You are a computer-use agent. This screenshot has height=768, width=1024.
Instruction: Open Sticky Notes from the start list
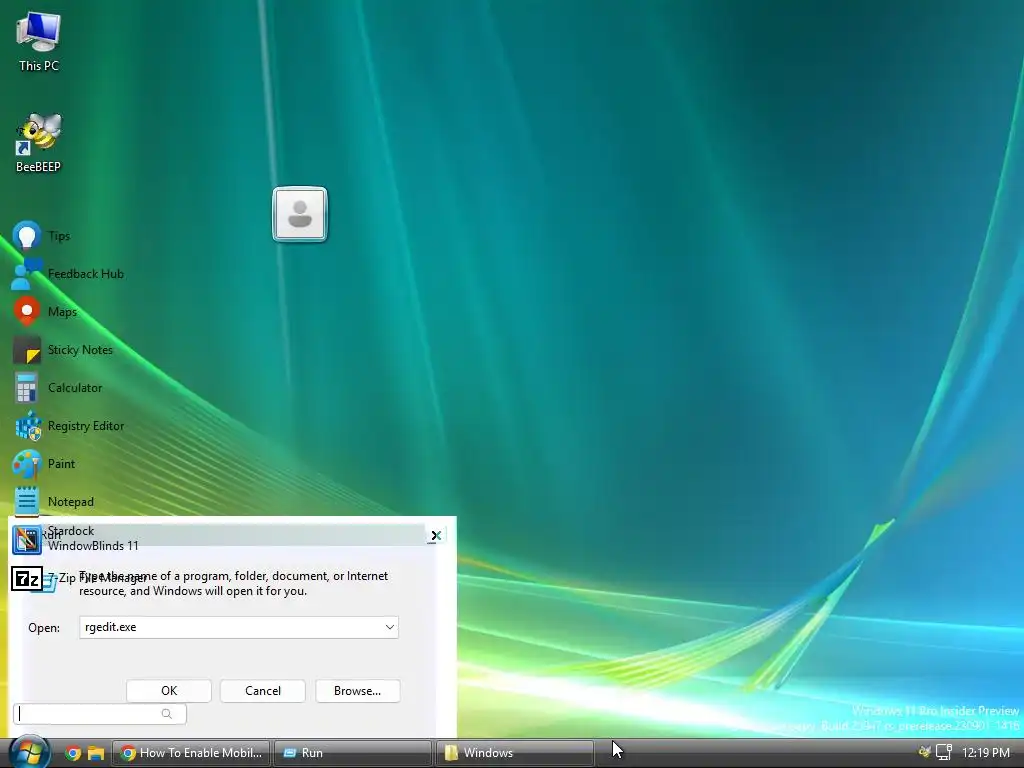[63, 349]
